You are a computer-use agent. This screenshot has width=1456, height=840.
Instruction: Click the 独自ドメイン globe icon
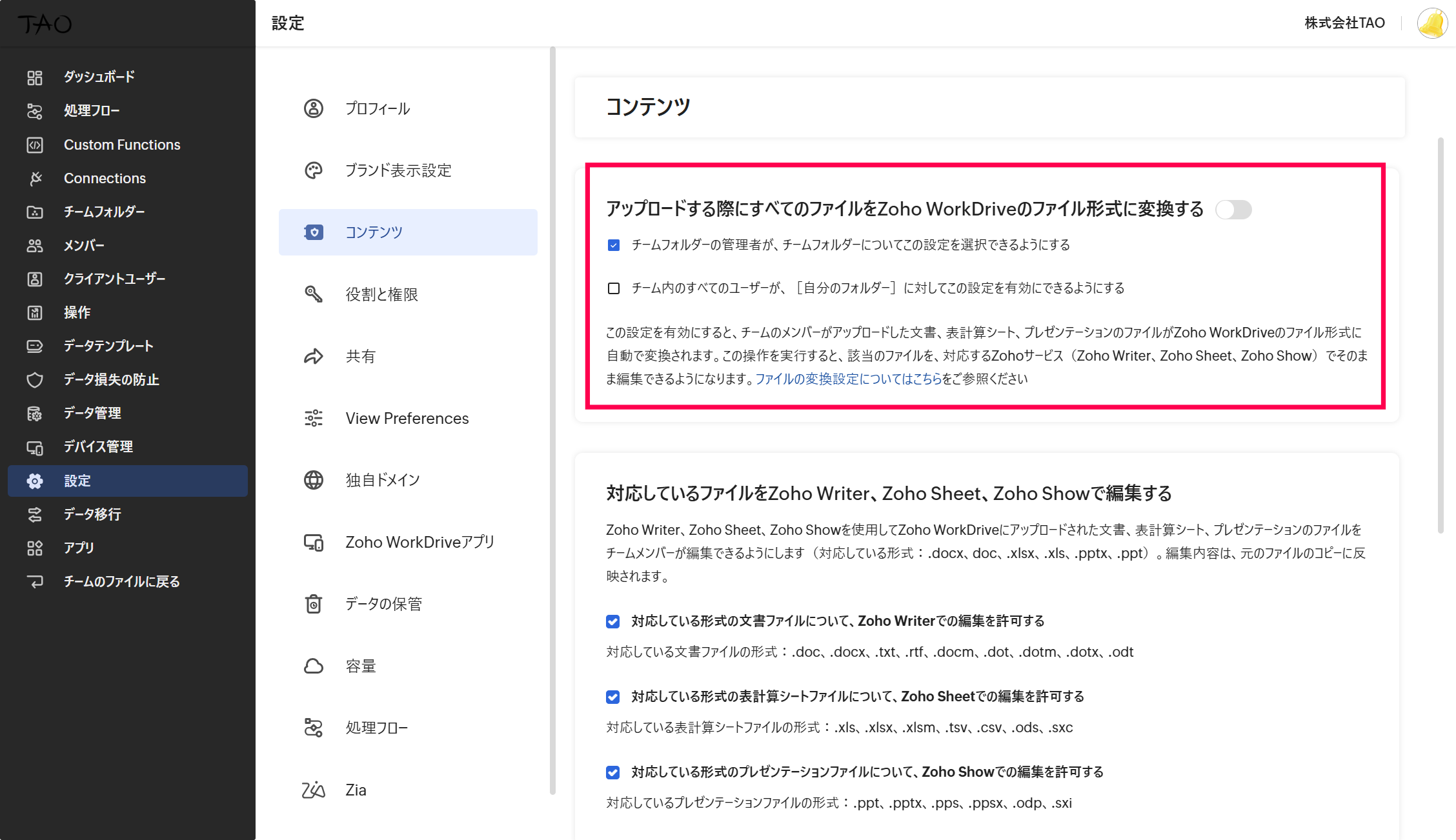point(314,480)
